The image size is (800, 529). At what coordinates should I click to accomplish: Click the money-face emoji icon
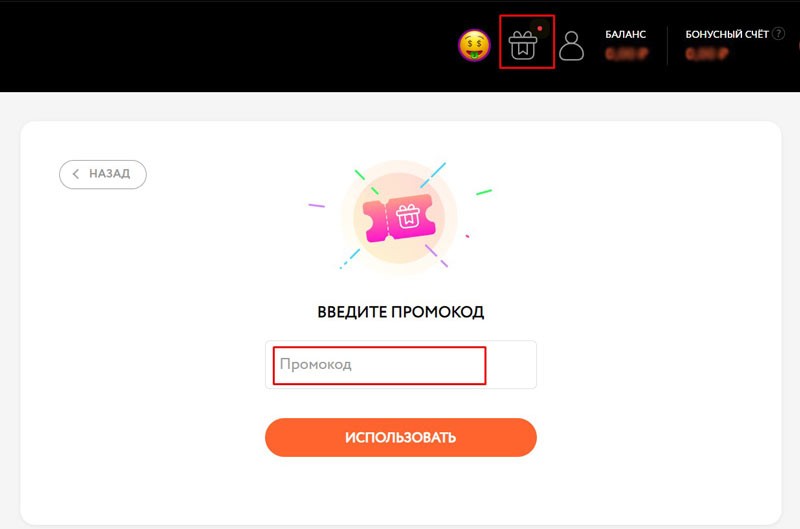click(x=474, y=45)
